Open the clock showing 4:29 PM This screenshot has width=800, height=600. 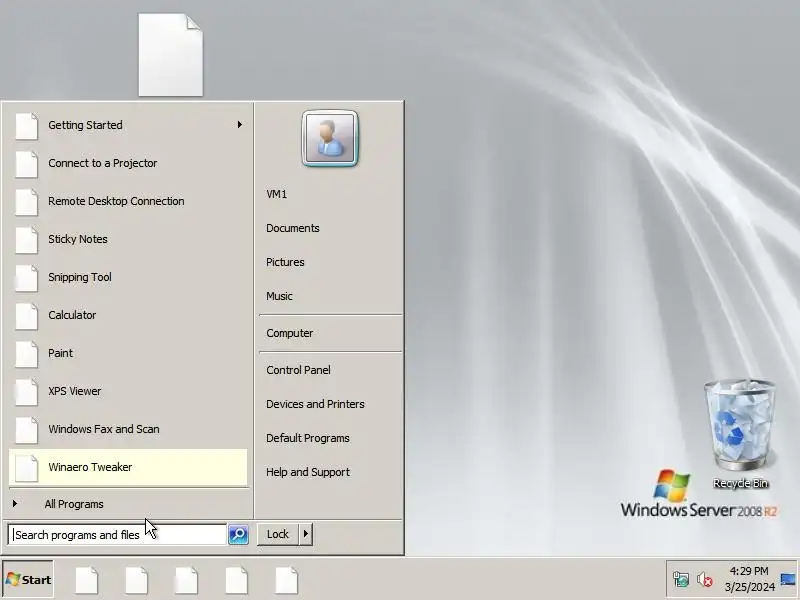[749, 579]
